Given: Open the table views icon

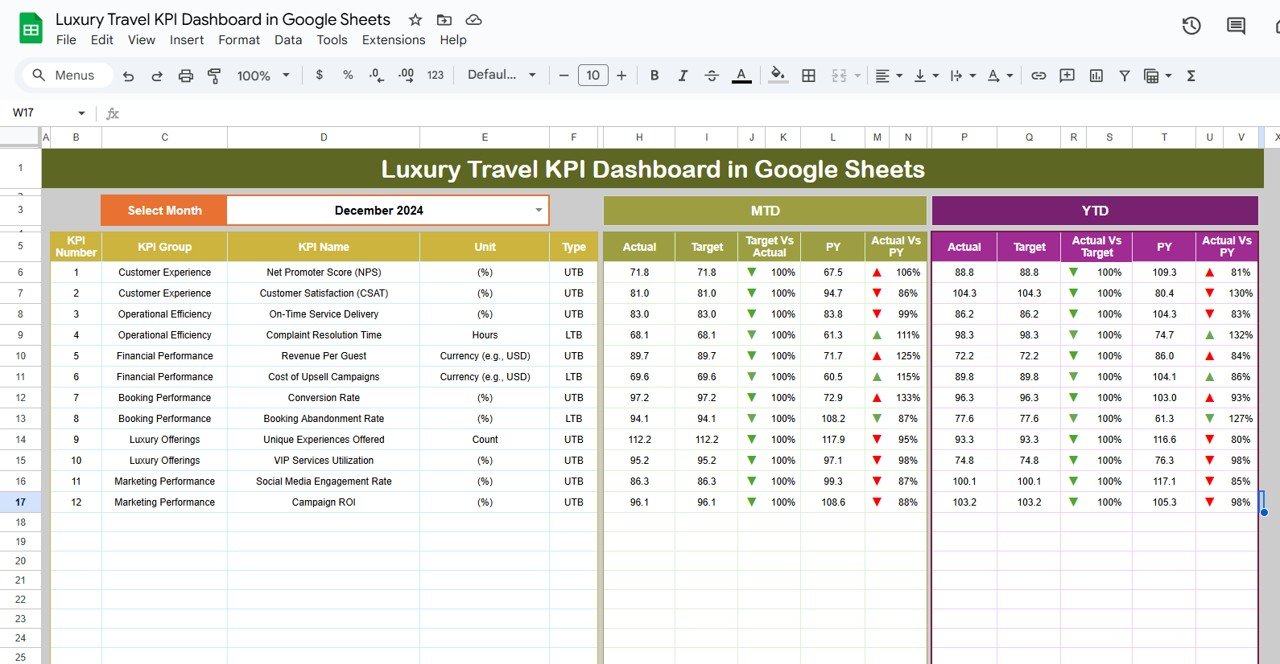Looking at the screenshot, I should coord(1156,75).
